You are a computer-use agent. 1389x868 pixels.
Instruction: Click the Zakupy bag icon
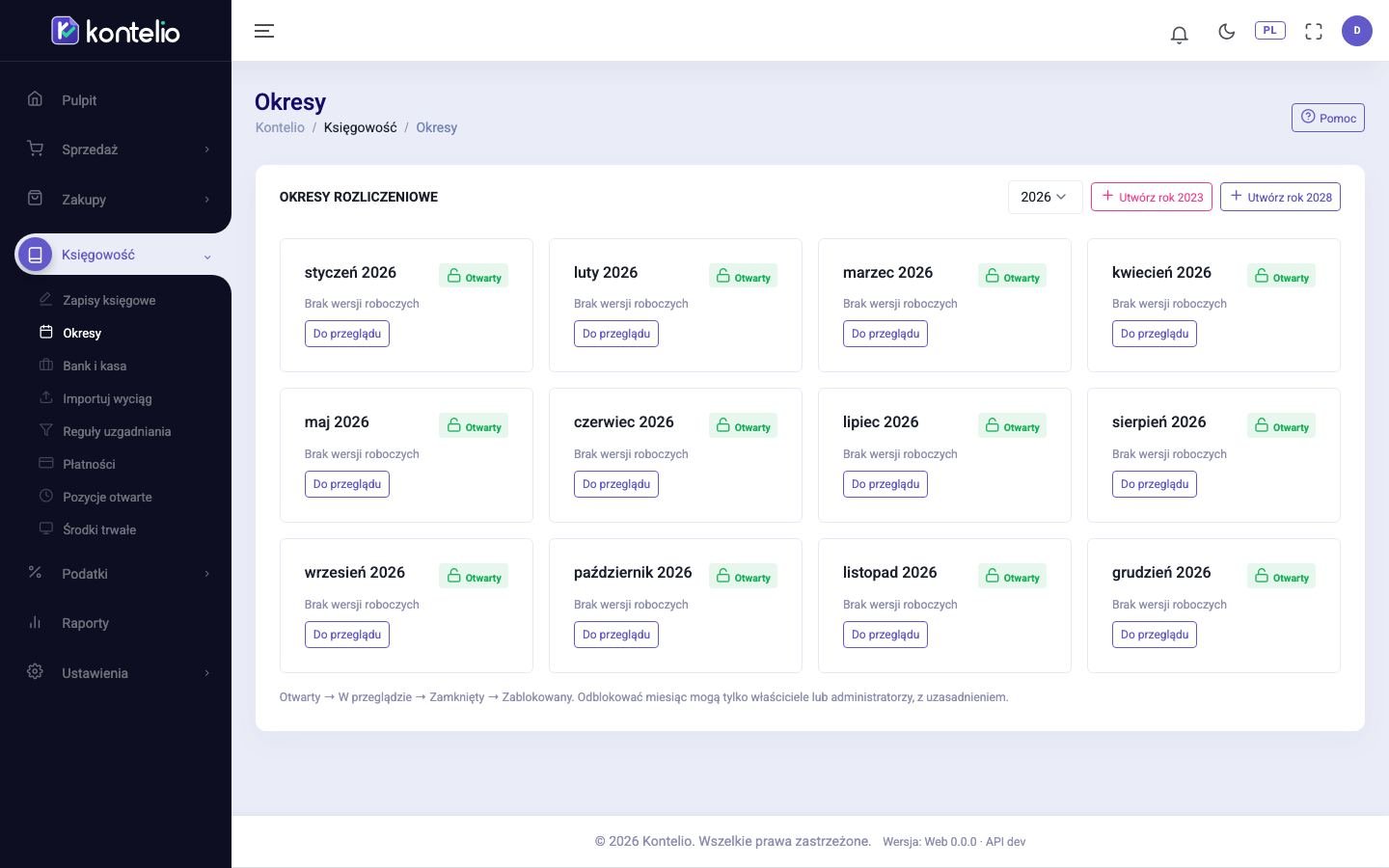[x=36, y=198]
